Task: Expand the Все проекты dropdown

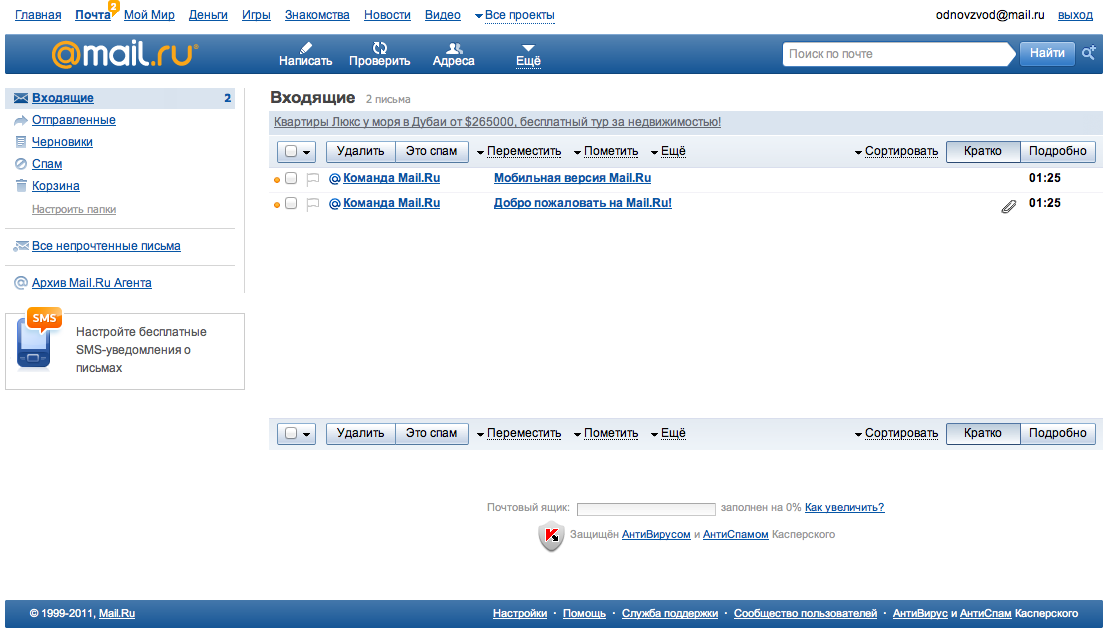Action: pyautogui.click(x=514, y=15)
